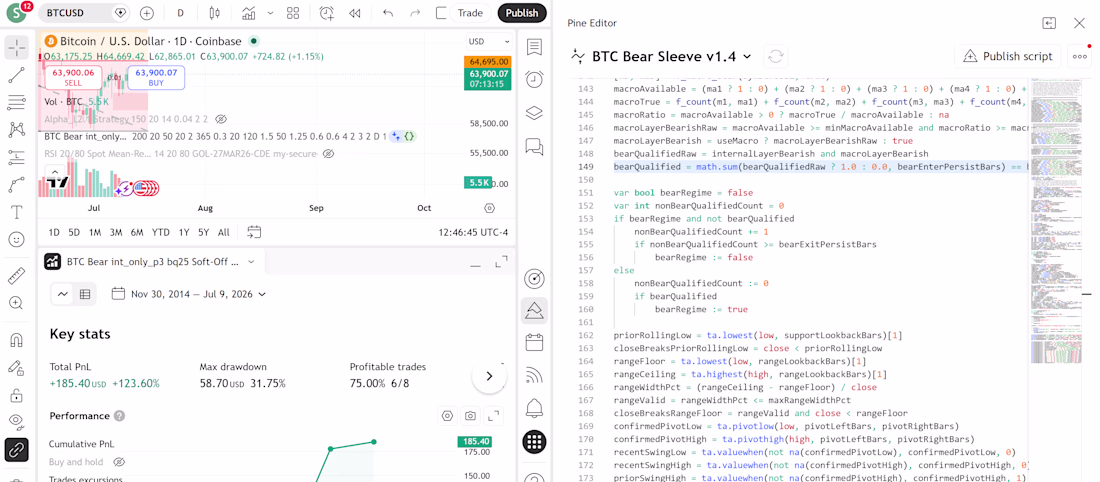The image size is (1100, 482).
Task: Show hidden Alpha_L2 Strategy indicator
Action: click(221, 119)
